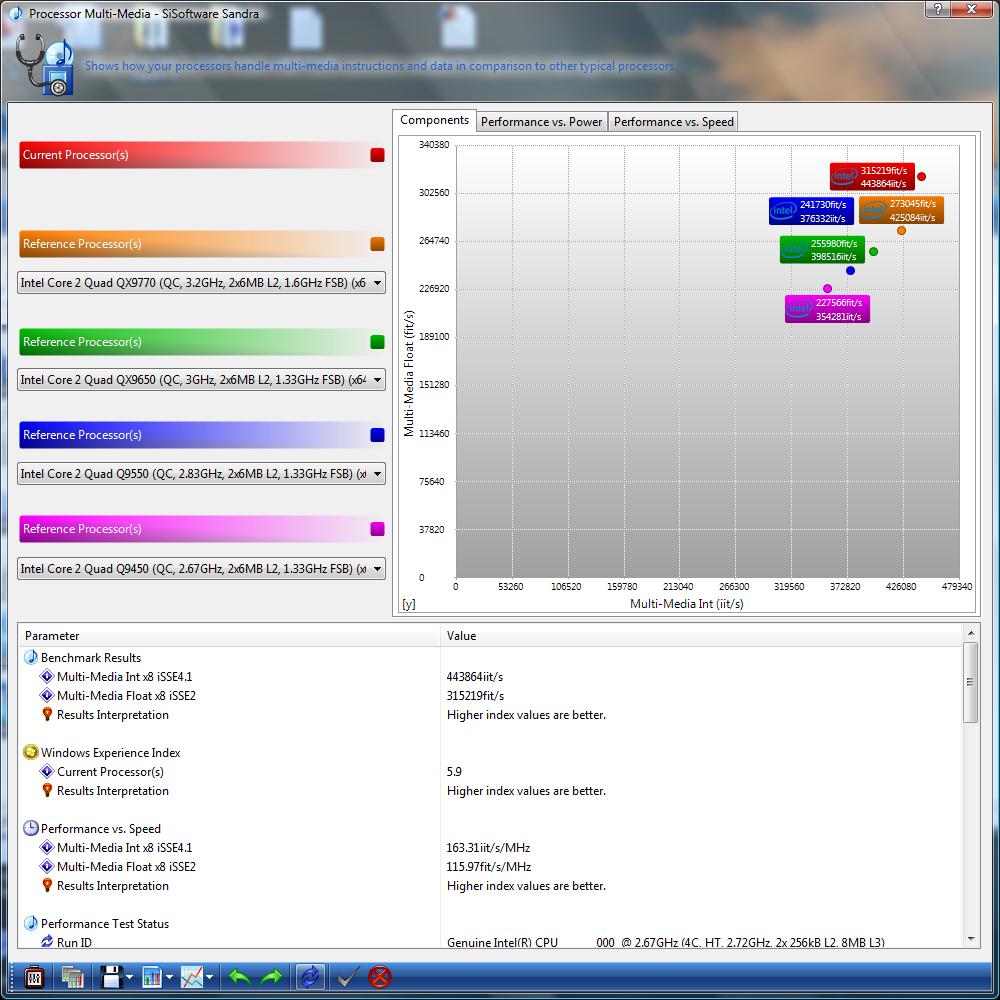Click the 315219fit/s value in results list

[x=475, y=696]
